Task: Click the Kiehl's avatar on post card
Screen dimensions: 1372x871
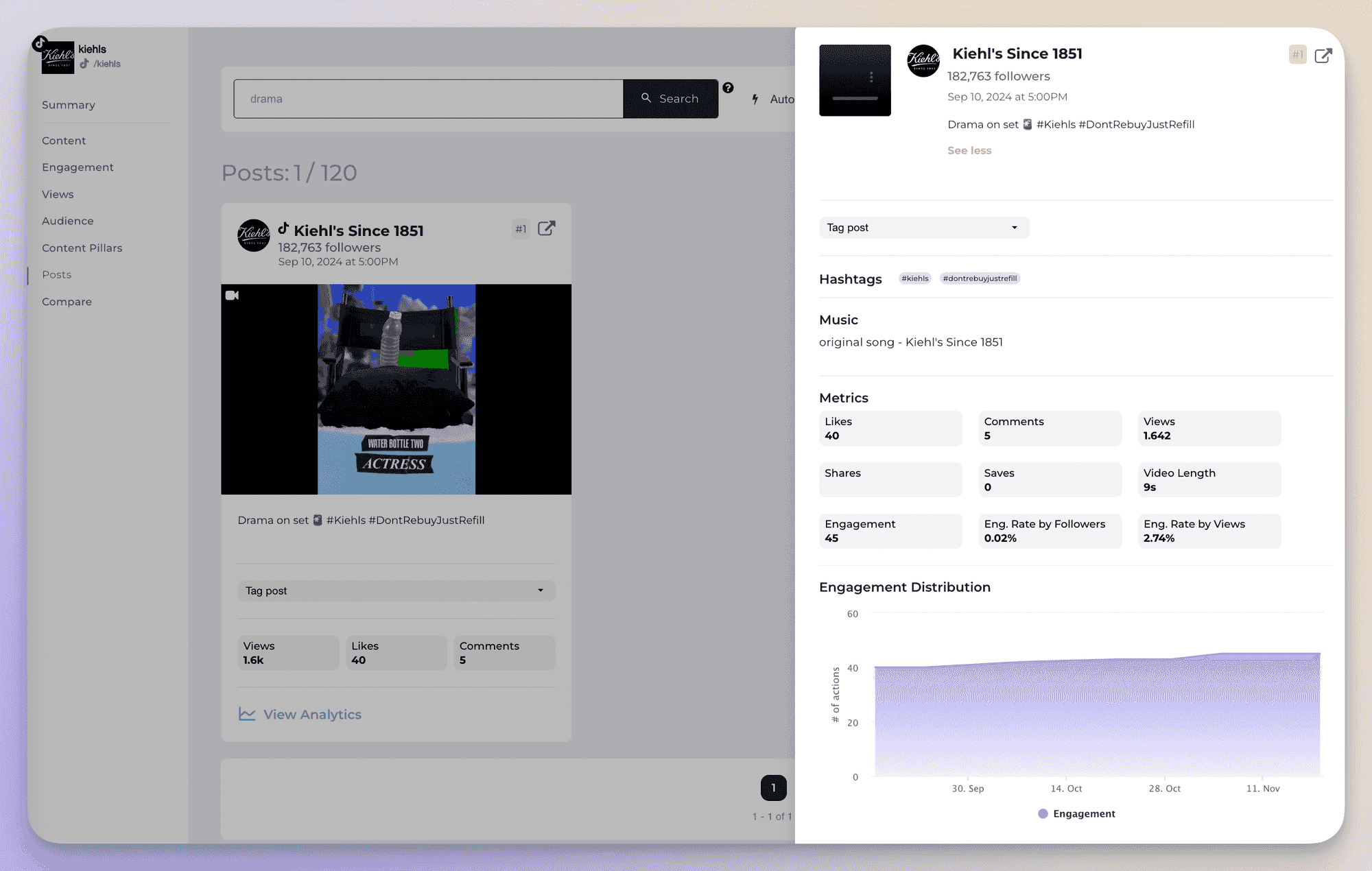Action: 254,235
